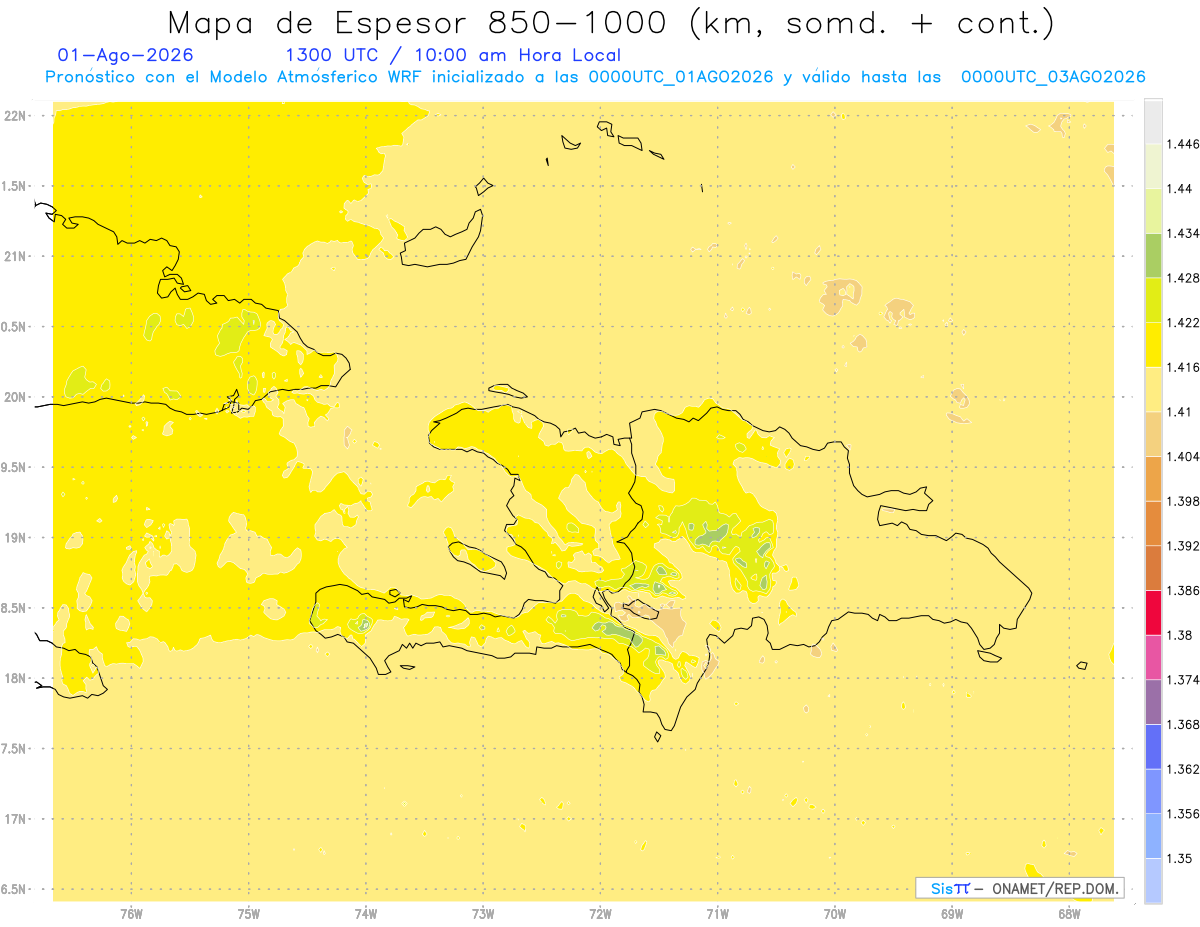Click the time label '1300 UTC / 10:00 am Hora Local'

[453, 55]
